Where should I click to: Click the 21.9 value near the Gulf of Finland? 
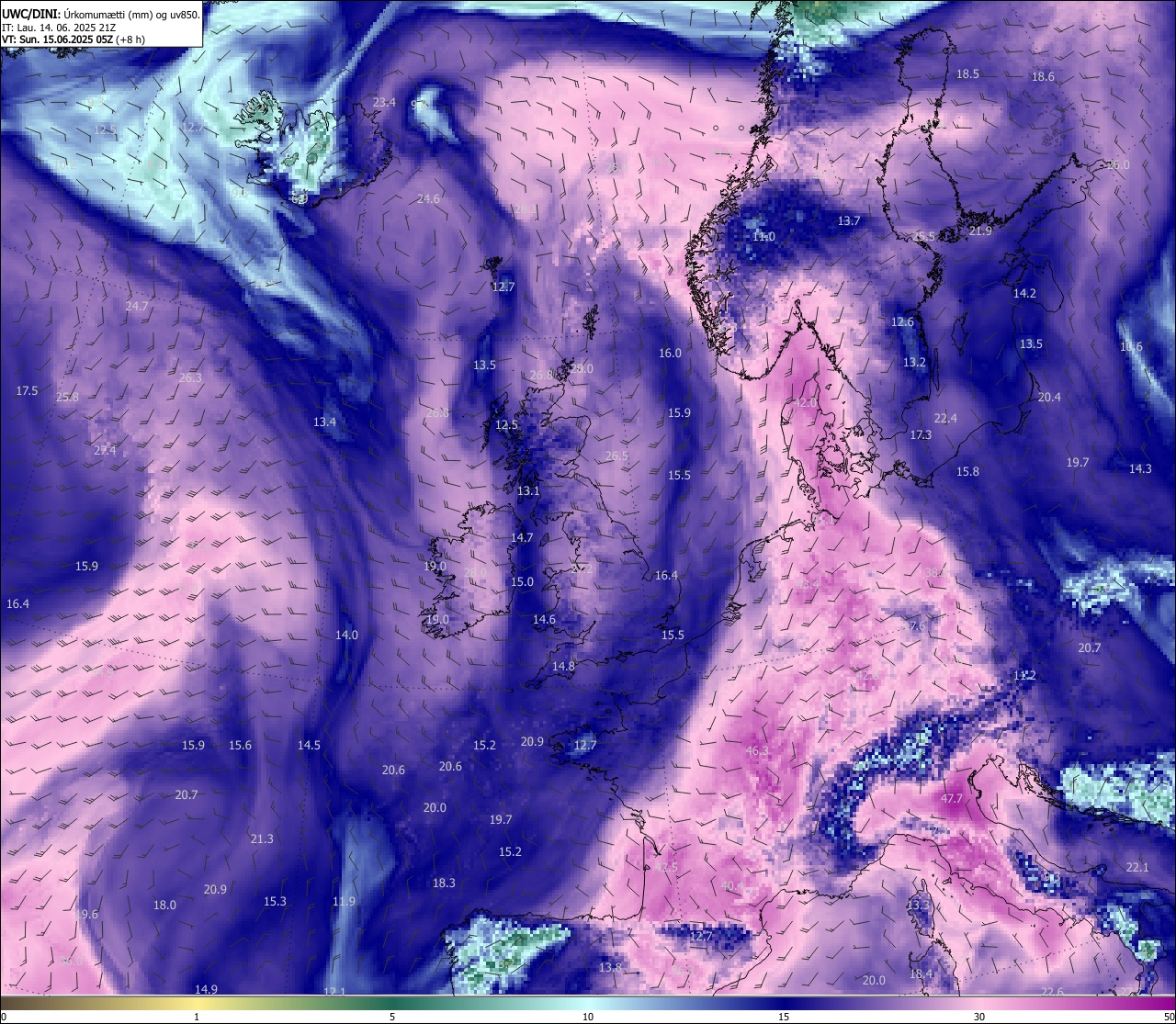[x=980, y=231]
